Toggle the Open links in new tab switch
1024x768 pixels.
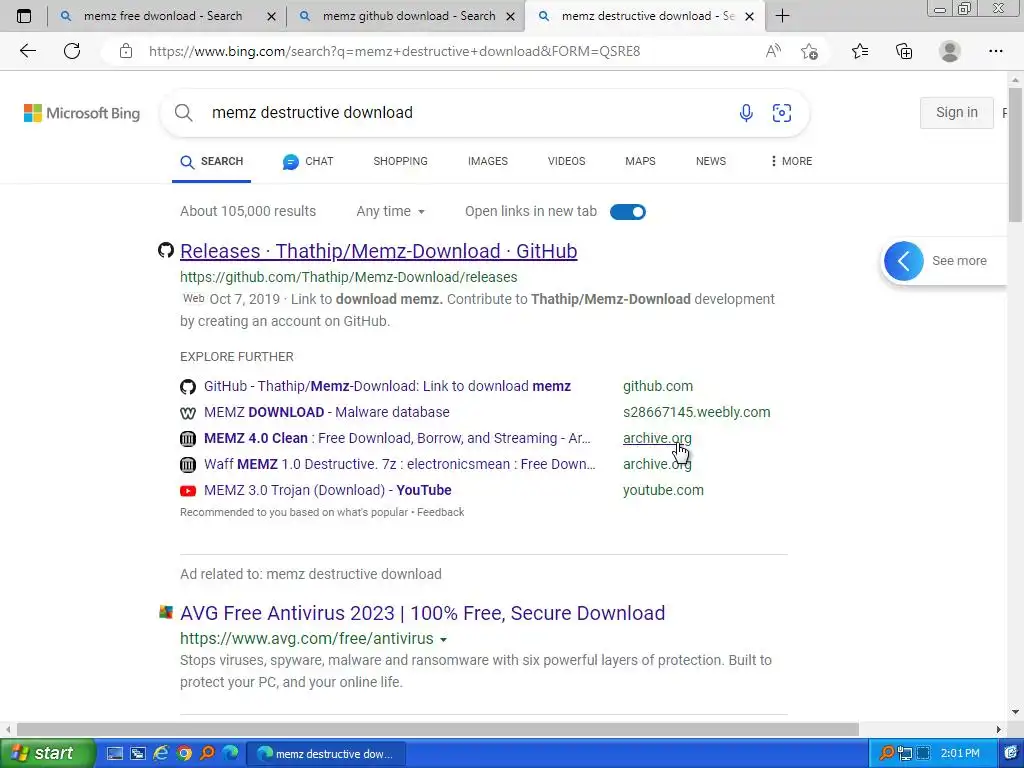tap(628, 212)
